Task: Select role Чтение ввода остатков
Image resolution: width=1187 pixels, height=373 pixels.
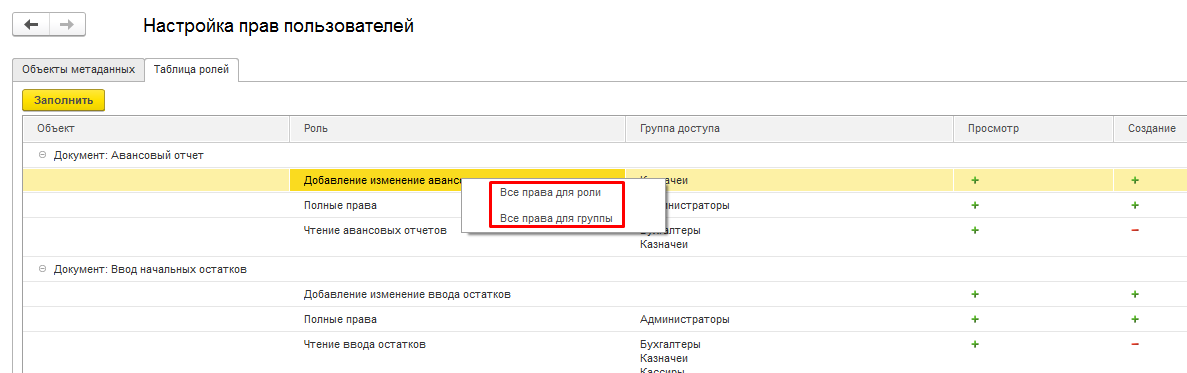Action: coord(365,344)
